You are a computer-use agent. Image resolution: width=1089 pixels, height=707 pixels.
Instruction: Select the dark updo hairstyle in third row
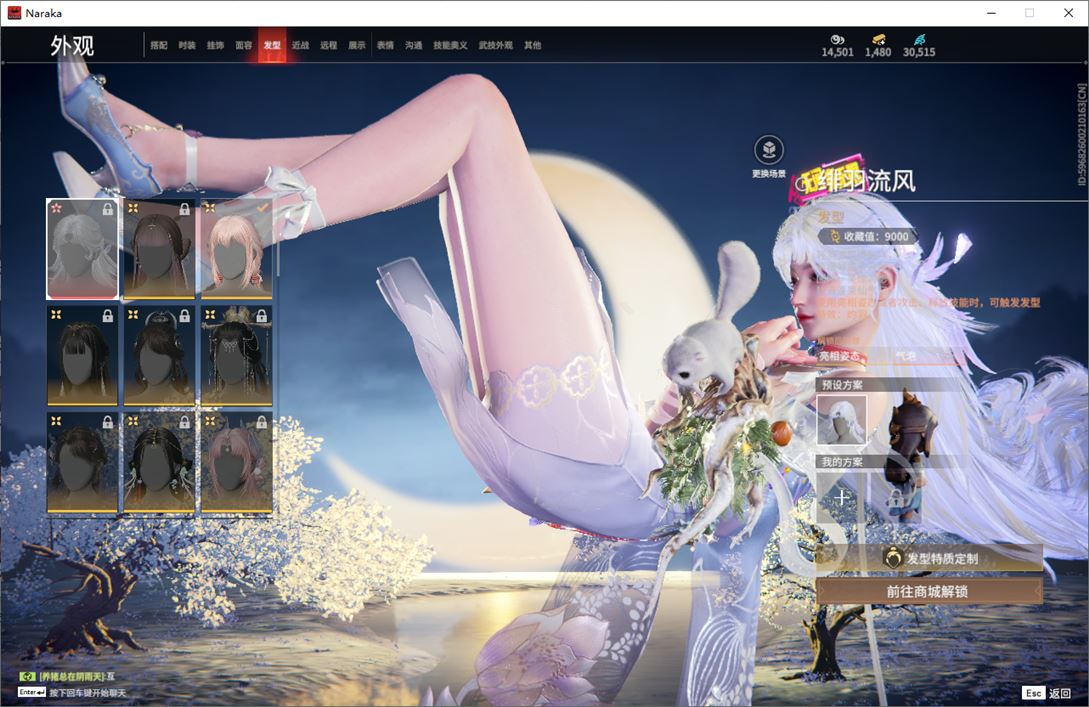[82, 463]
